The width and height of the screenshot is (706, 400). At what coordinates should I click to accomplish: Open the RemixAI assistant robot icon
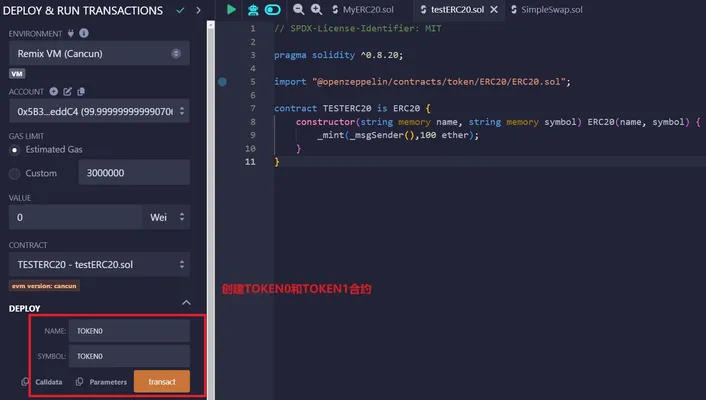click(x=253, y=9)
